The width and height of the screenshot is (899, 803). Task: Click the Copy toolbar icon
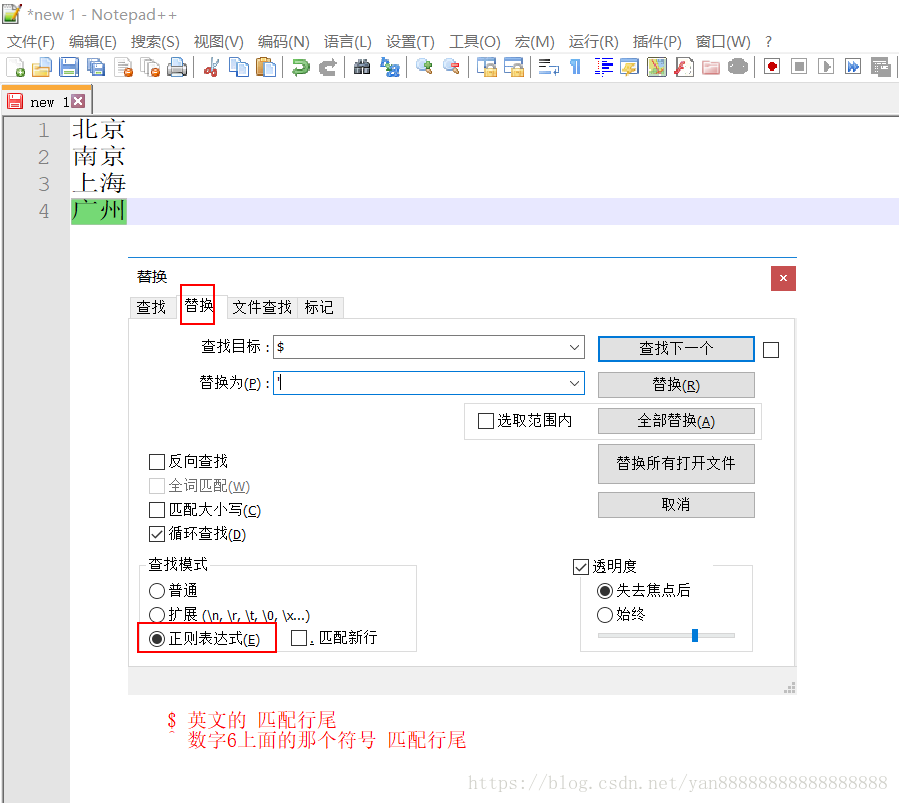239,68
